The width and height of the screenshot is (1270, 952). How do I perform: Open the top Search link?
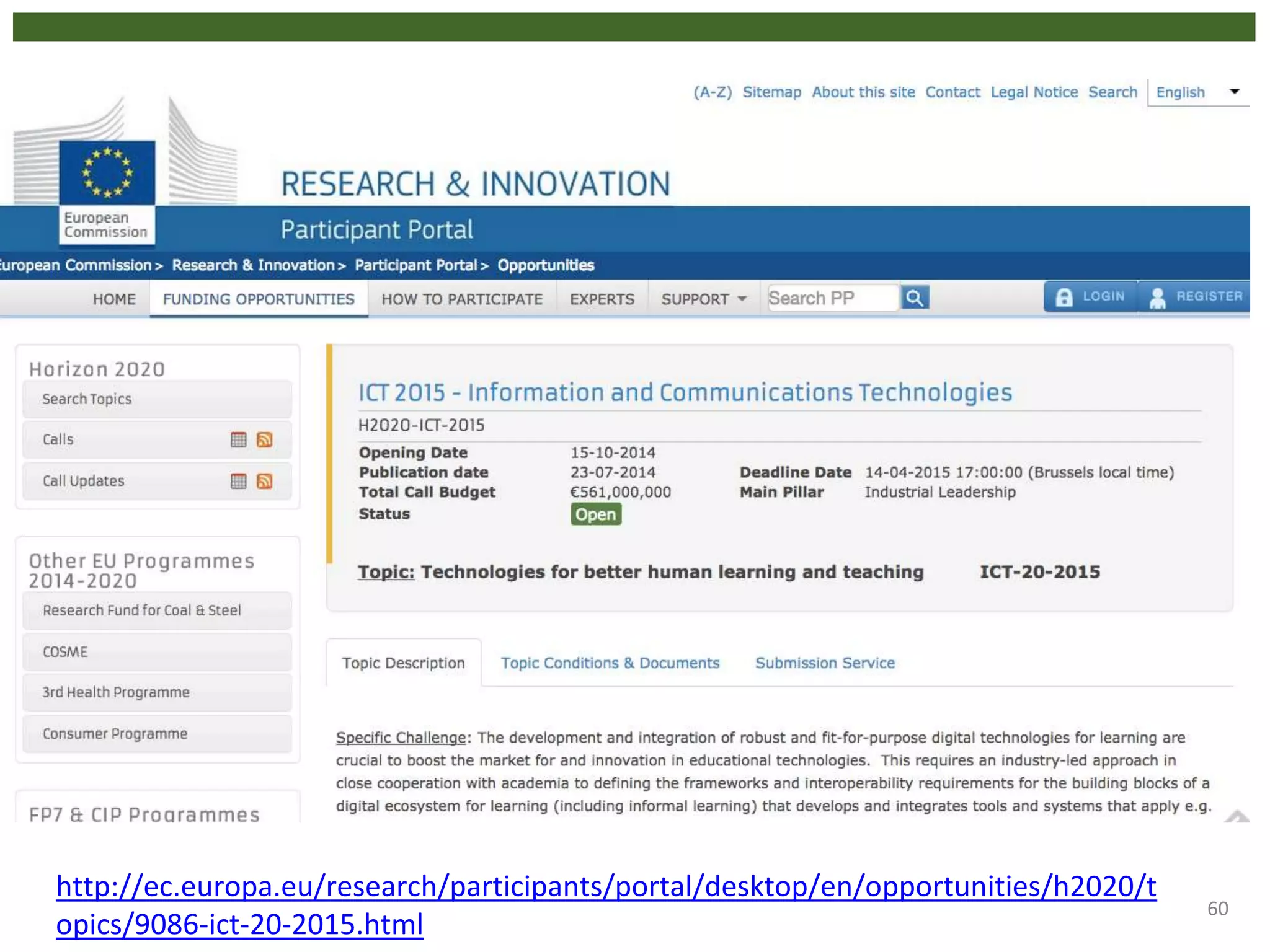(1113, 92)
